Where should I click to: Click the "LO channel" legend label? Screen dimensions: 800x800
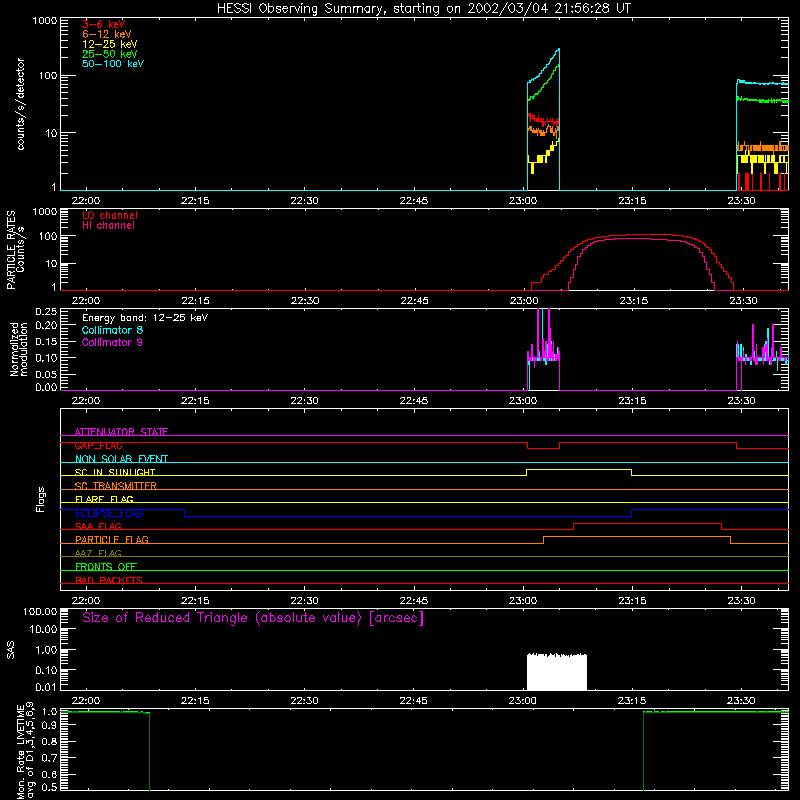(x=110, y=215)
